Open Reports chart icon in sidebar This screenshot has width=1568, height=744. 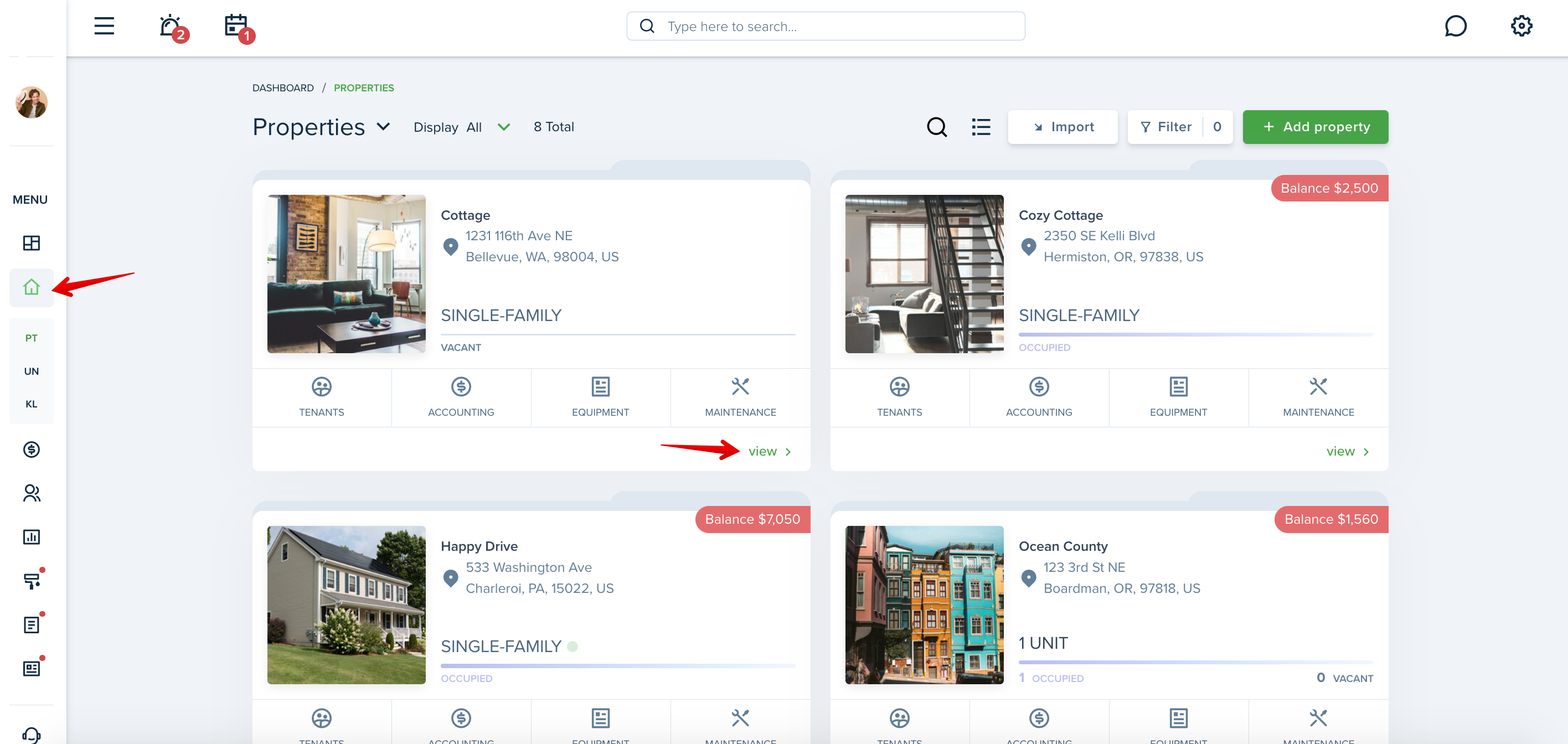pyautogui.click(x=31, y=537)
